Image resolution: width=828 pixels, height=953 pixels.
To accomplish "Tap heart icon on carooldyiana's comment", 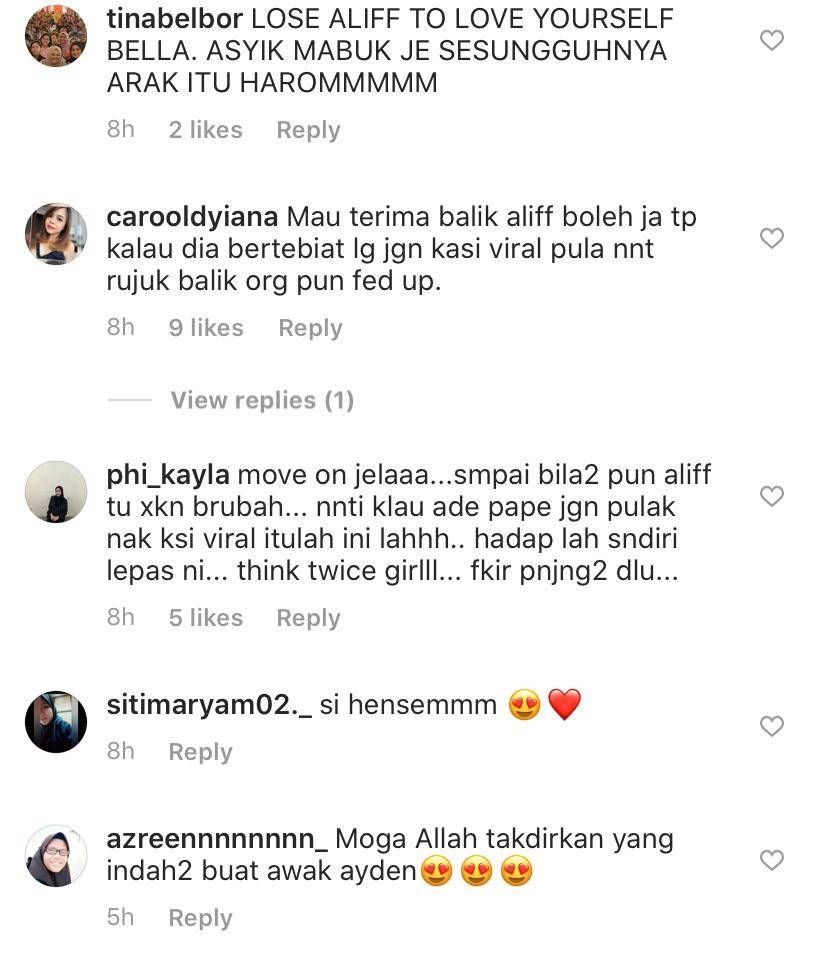I will (771, 238).
